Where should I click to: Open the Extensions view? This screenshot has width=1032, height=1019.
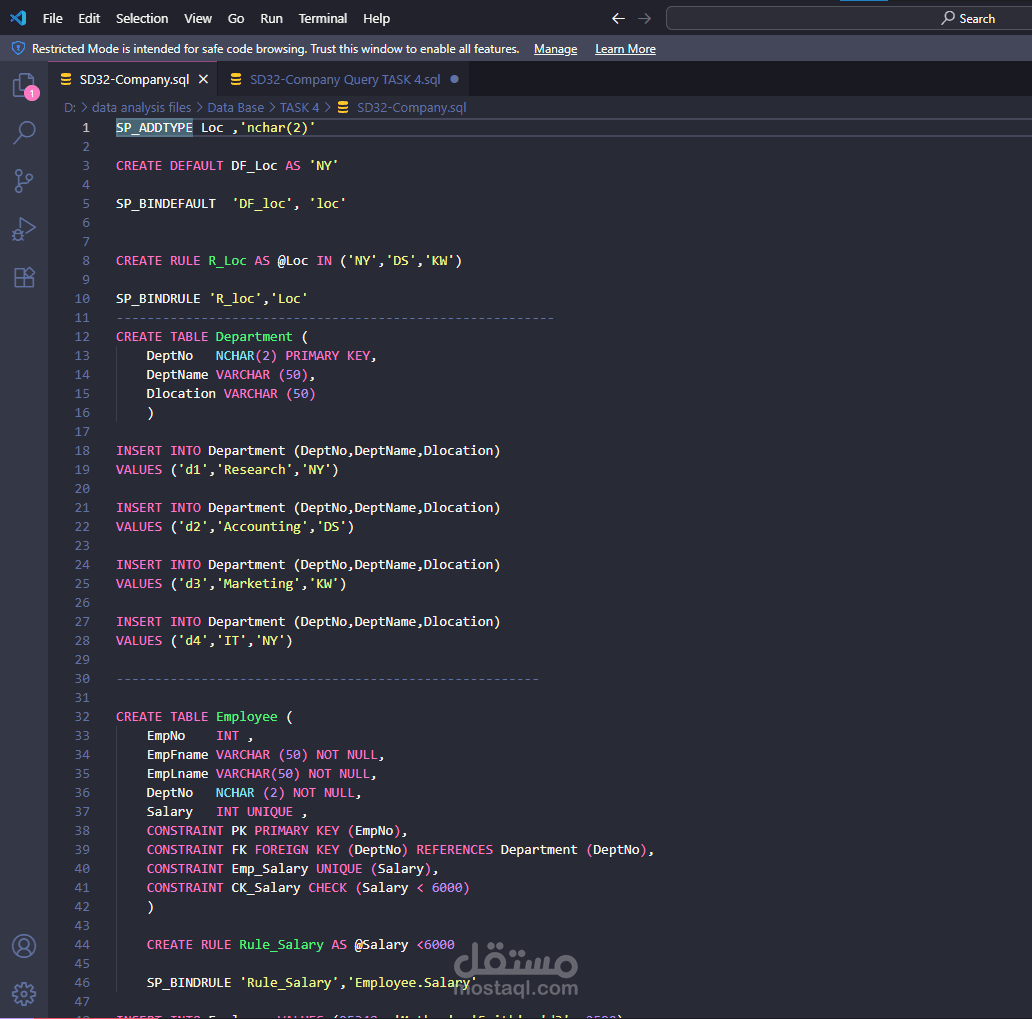point(24,277)
